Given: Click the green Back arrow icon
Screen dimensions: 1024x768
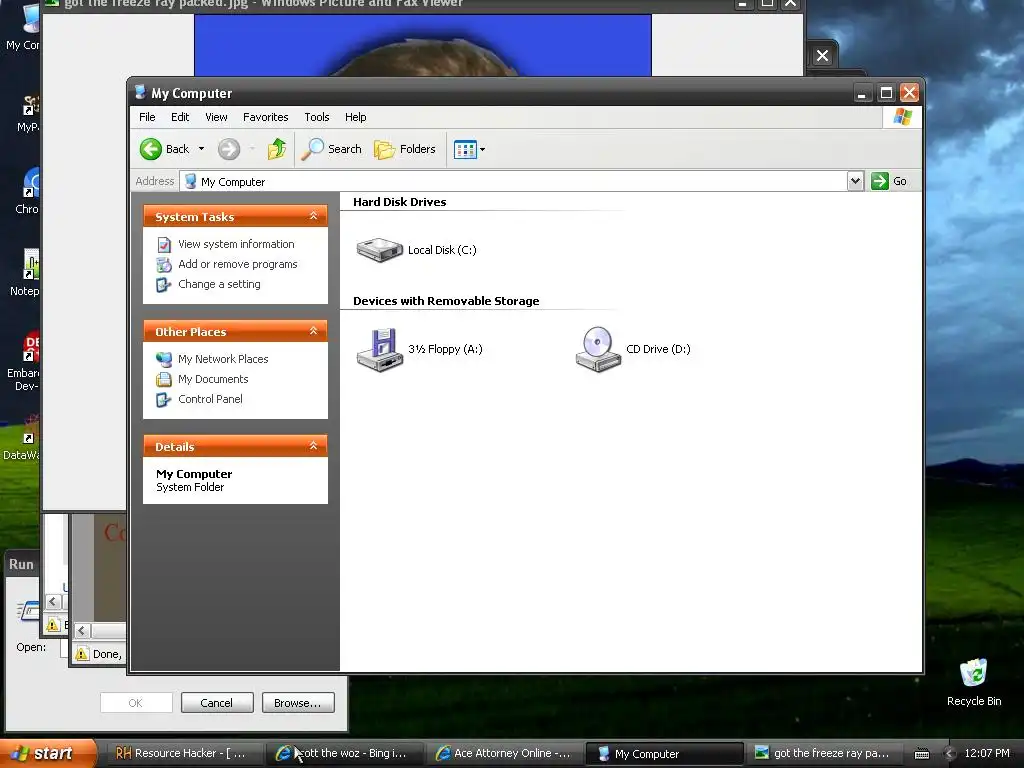Looking at the screenshot, I should tap(151, 149).
